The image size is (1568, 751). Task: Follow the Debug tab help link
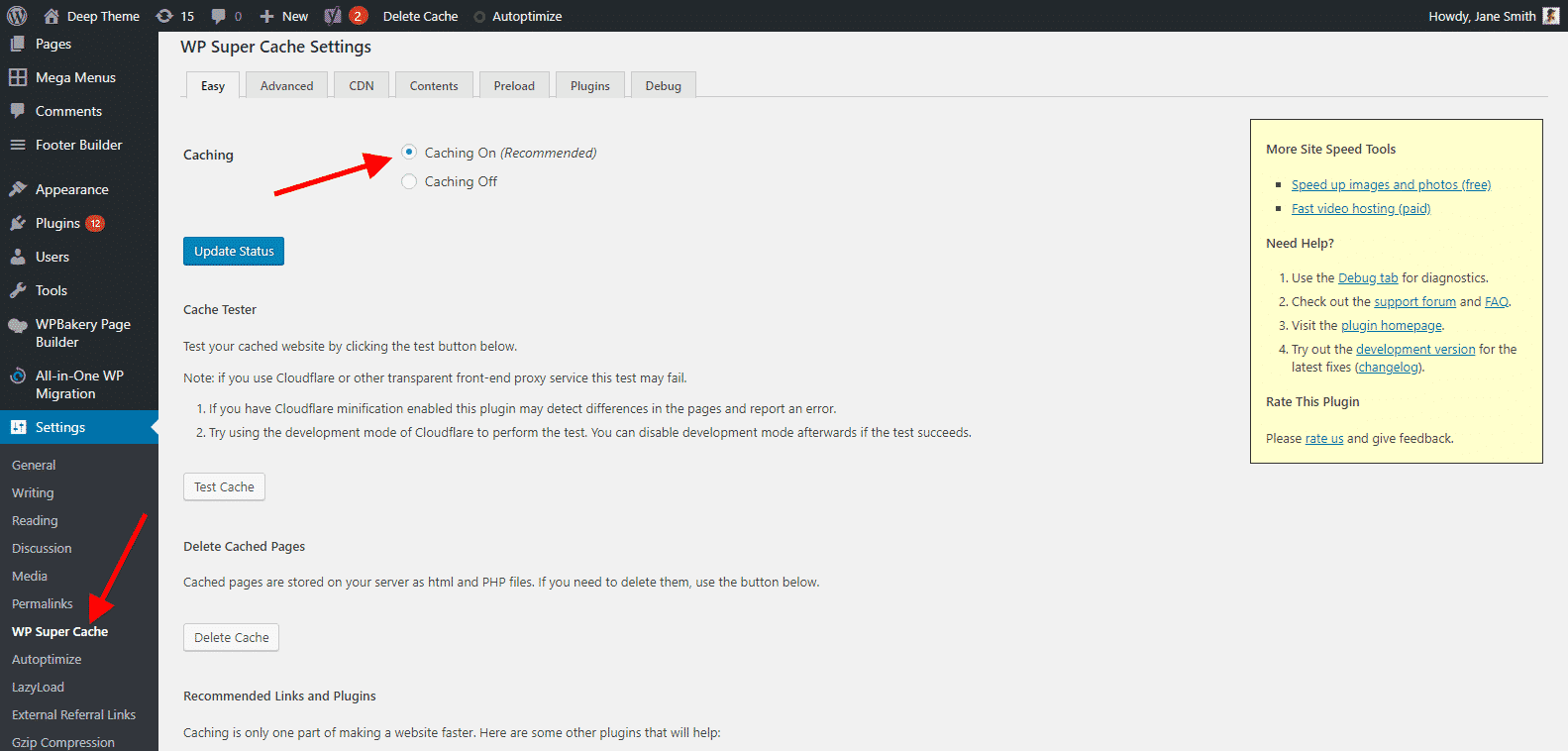1368,277
